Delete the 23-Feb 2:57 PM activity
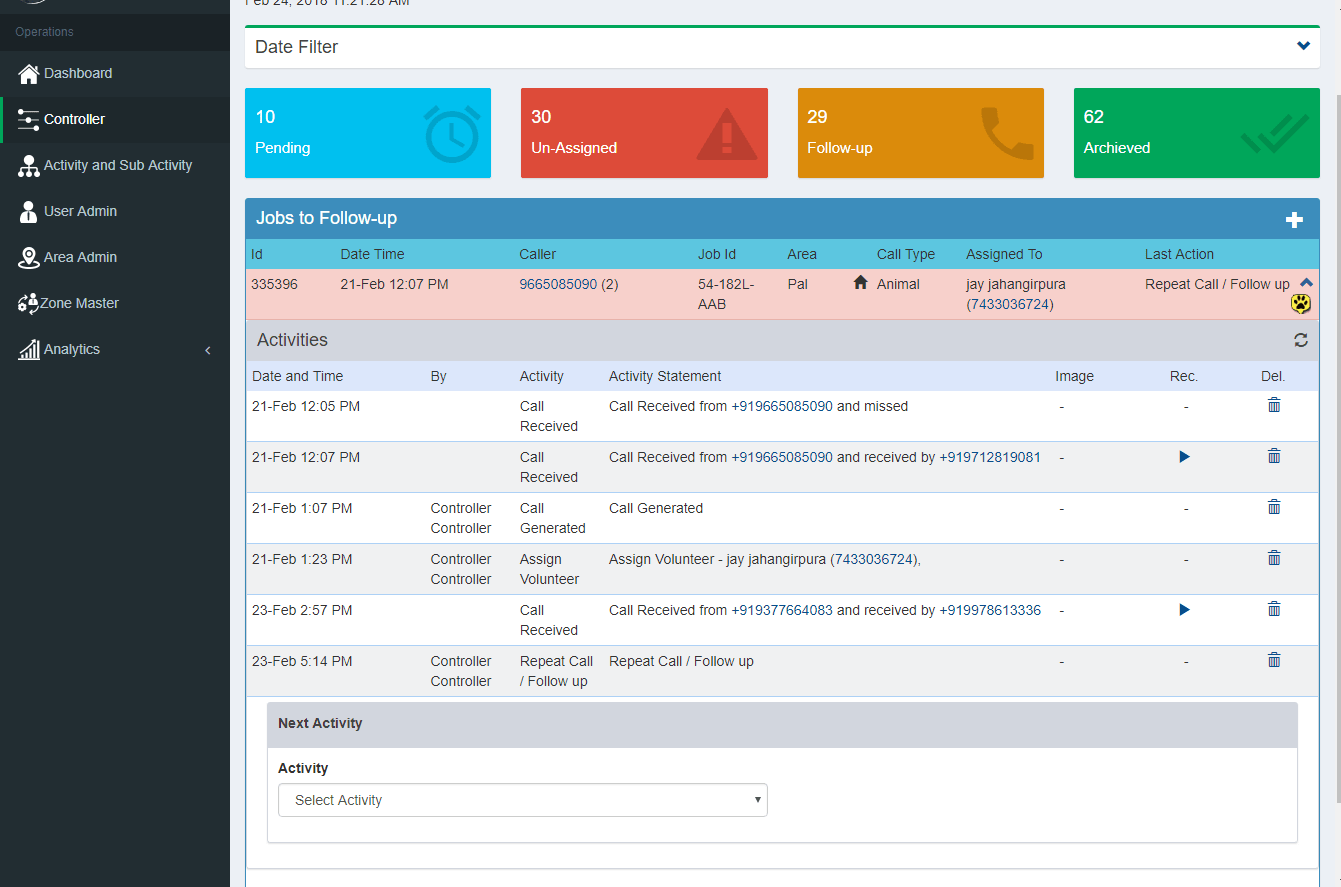Screen dimensions: 1341x887 (x=1274, y=609)
